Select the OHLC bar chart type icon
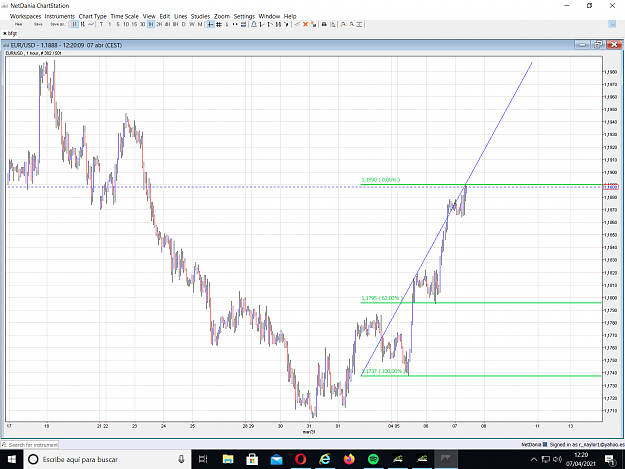Viewport: 625px width, 469px height. pos(83,24)
